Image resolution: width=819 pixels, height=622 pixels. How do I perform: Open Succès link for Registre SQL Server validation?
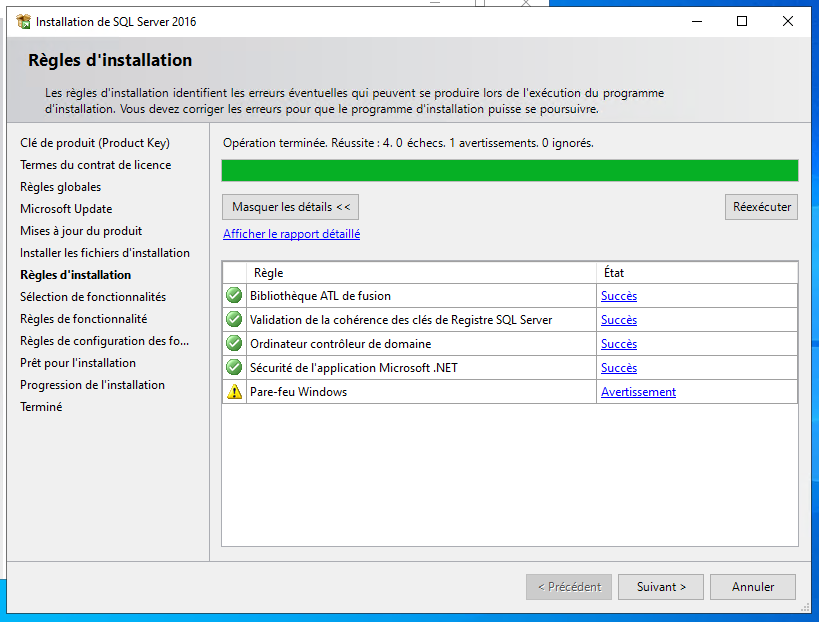619,320
